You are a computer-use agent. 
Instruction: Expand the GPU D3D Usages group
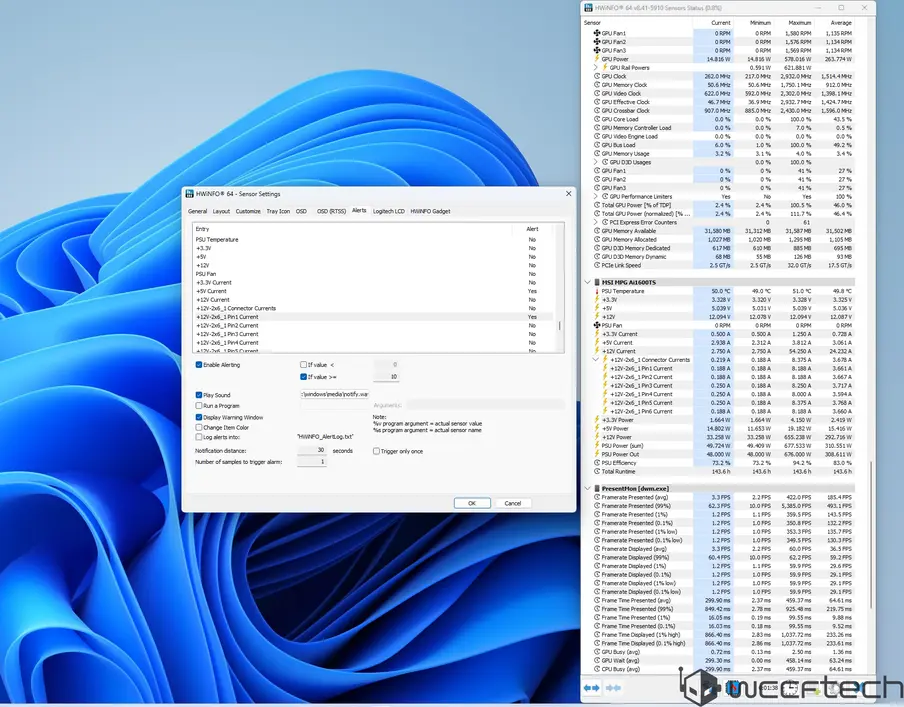pos(596,162)
